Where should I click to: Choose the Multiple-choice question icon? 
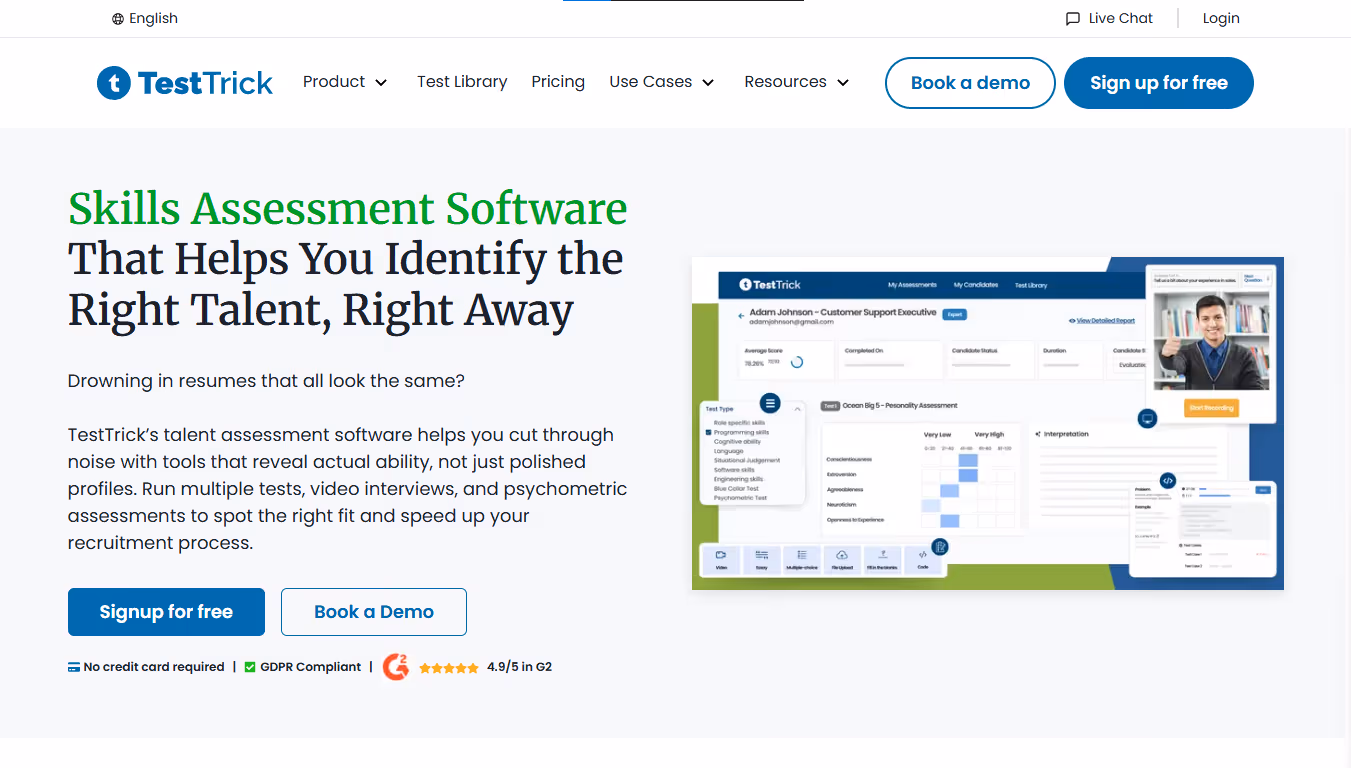(x=802, y=554)
